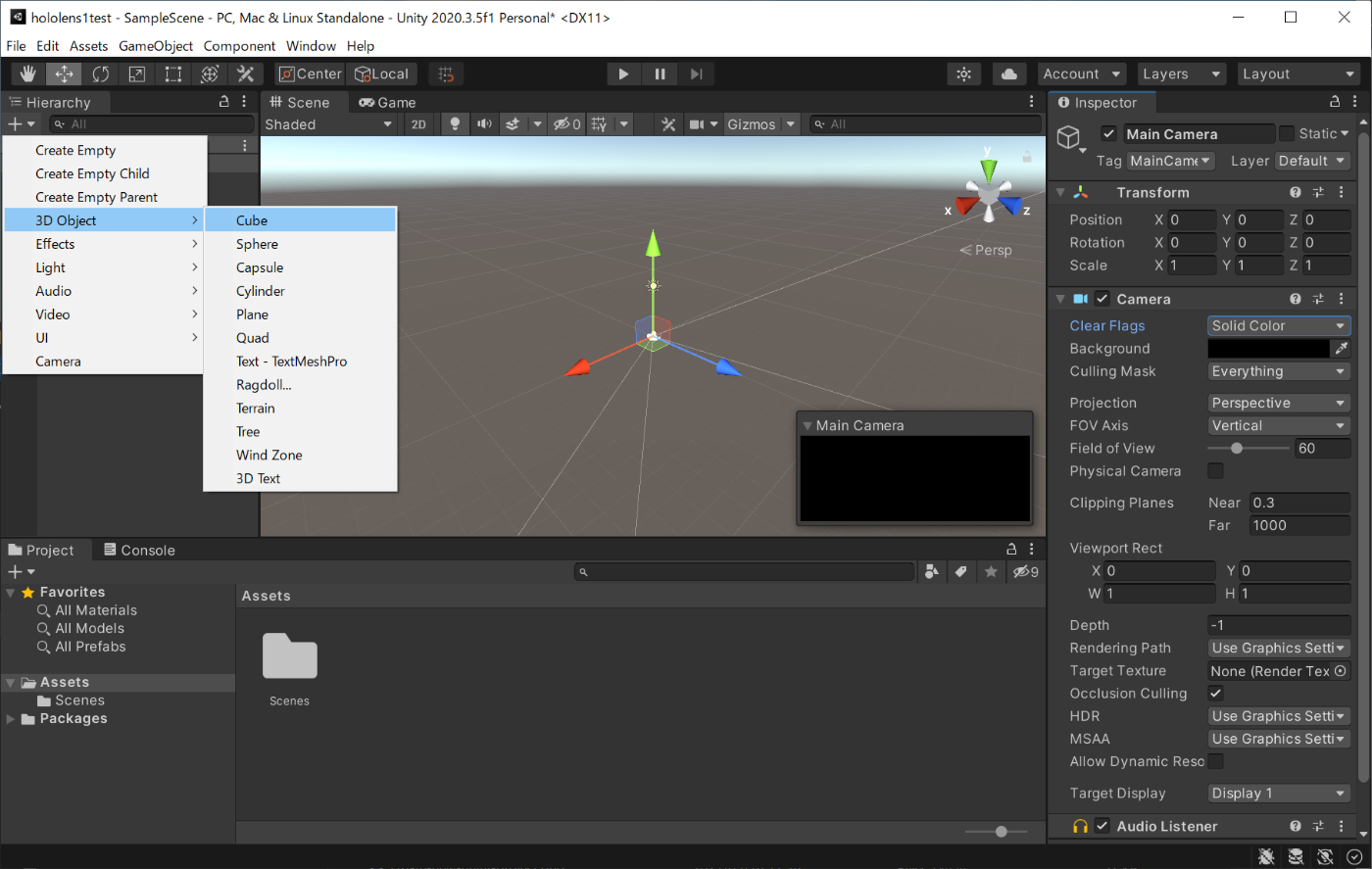Viewport: 1372px width, 869px height.
Task: Open scene camera settings icon
Action: click(x=697, y=124)
